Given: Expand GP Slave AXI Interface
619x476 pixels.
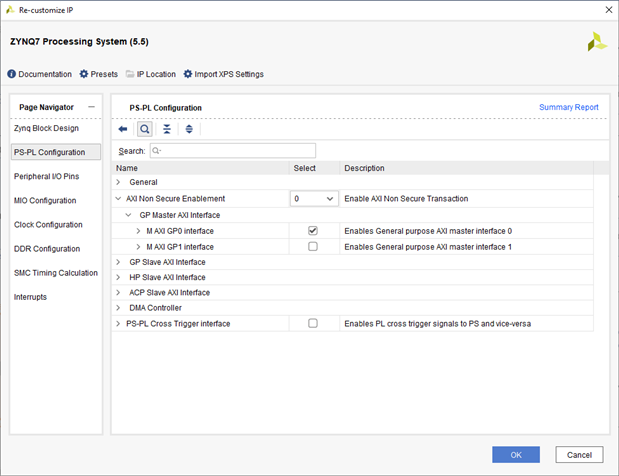Looking at the screenshot, I should coord(118,262).
